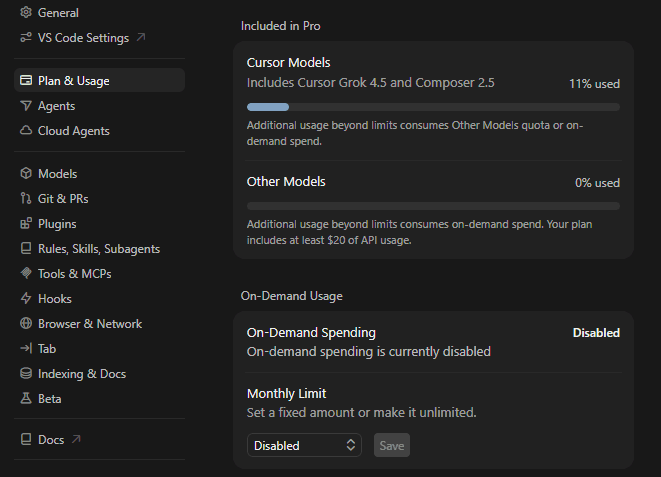Click 'On-demand spending is currently disabled' text
The height and width of the screenshot is (477, 661).
(369, 351)
